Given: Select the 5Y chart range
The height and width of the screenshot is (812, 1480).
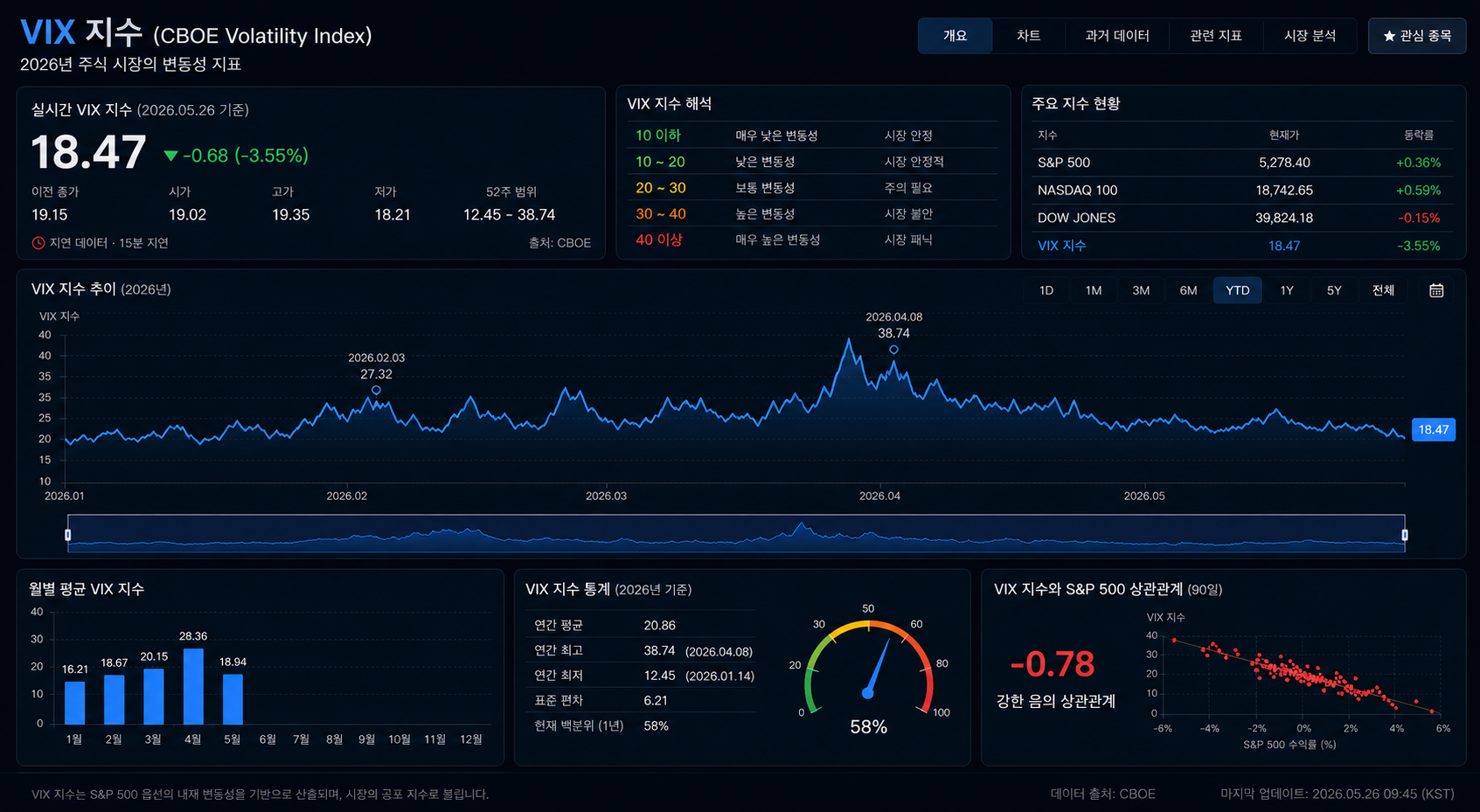Looking at the screenshot, I should coord(1334,290).
